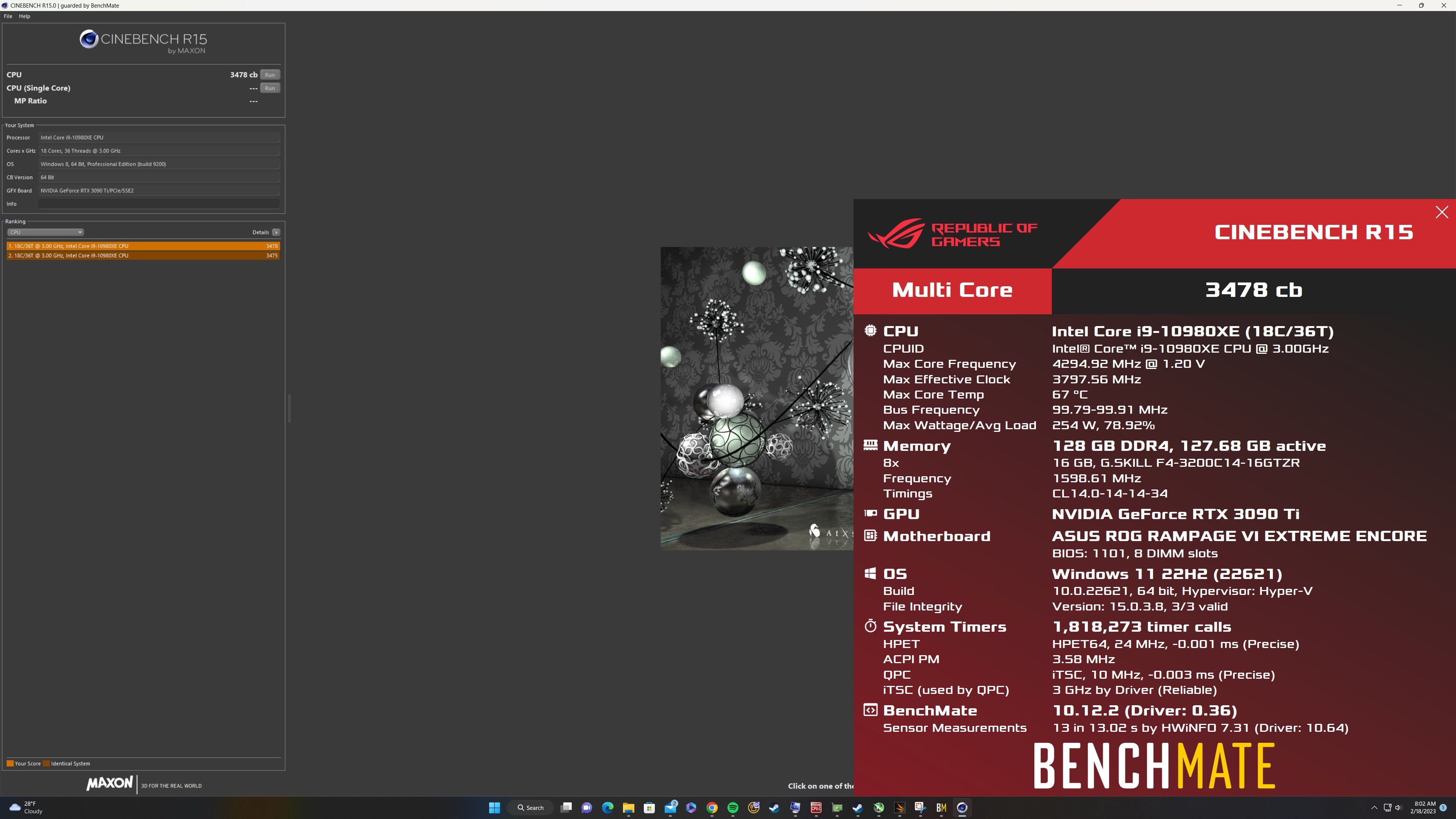Click the Processor field Intel Core i9-10980XE
Viewport: 1456px width, 819px height.
159,137
